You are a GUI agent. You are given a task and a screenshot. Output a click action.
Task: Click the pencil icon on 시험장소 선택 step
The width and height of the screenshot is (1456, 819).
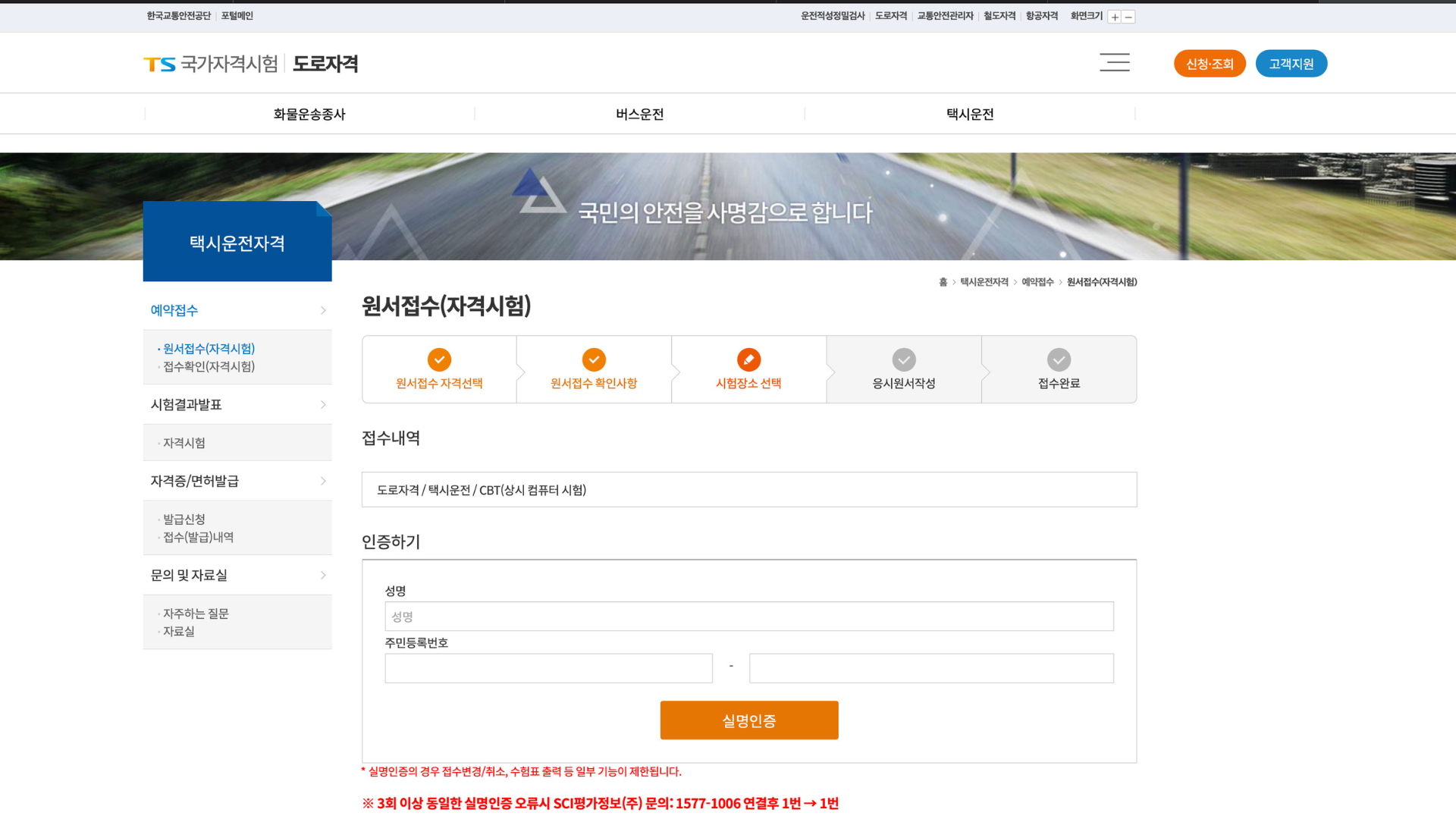click(x=748, y=359)
